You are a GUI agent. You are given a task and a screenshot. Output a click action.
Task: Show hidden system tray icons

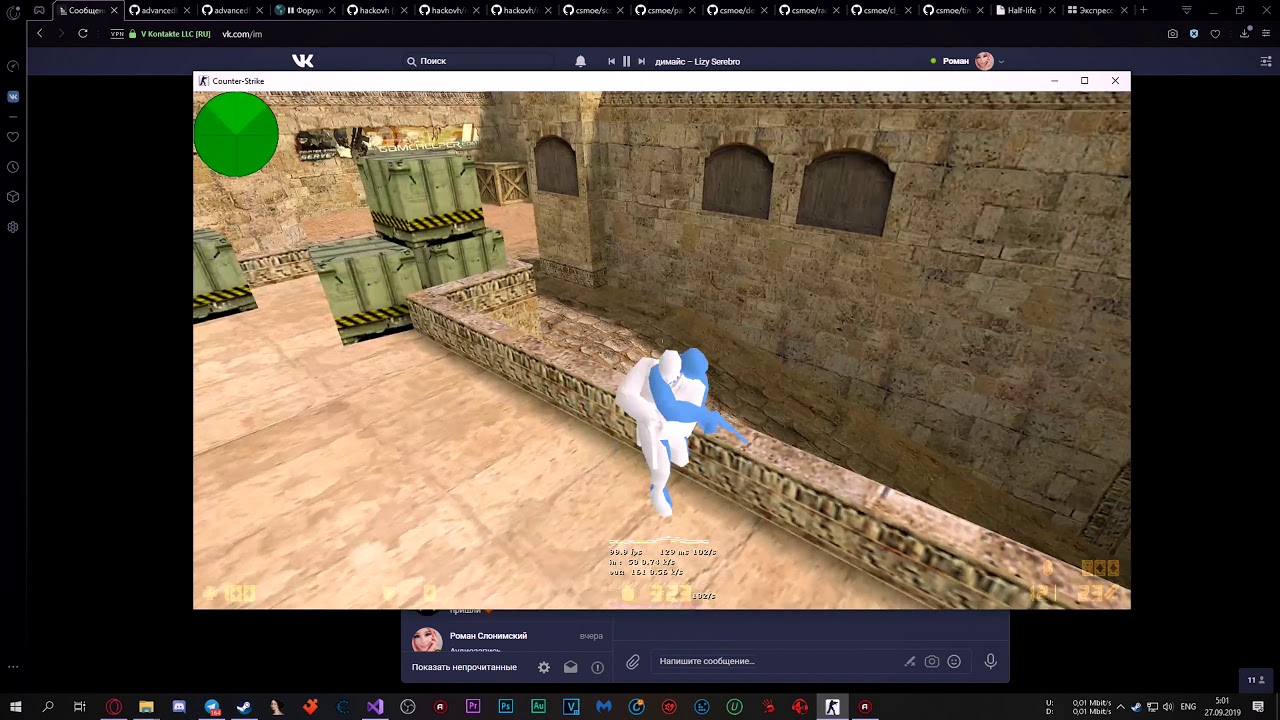(x=1120, y=707)
